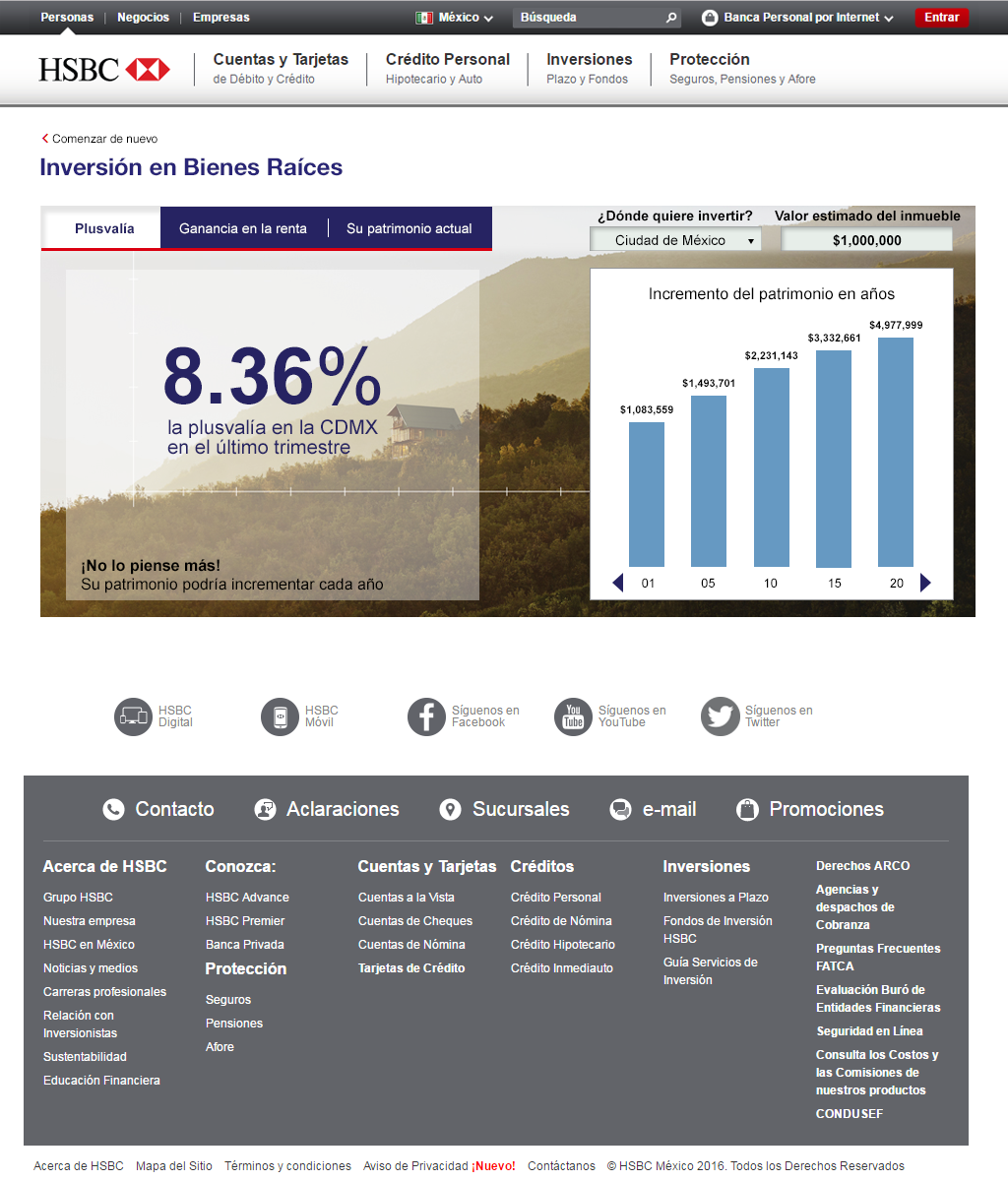
Task: Open Carreras profesionales link
Action: (105, 992)
